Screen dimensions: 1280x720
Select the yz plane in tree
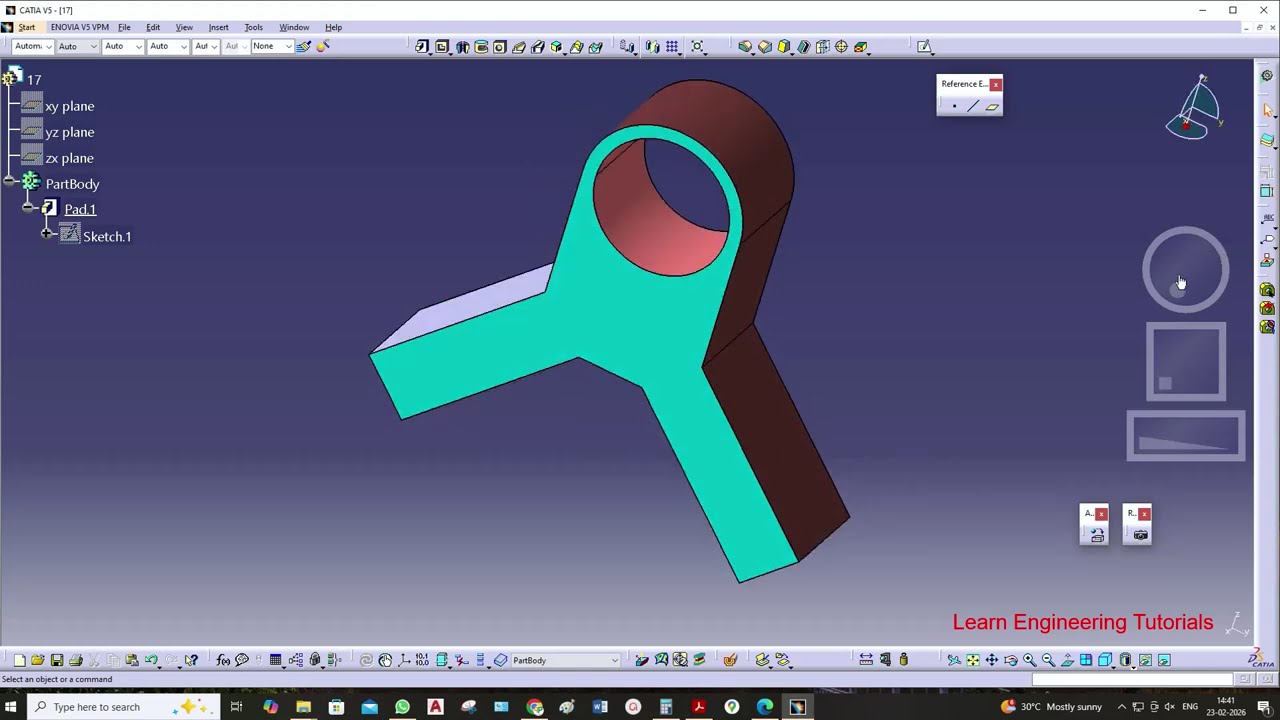(x=69, y=132)
